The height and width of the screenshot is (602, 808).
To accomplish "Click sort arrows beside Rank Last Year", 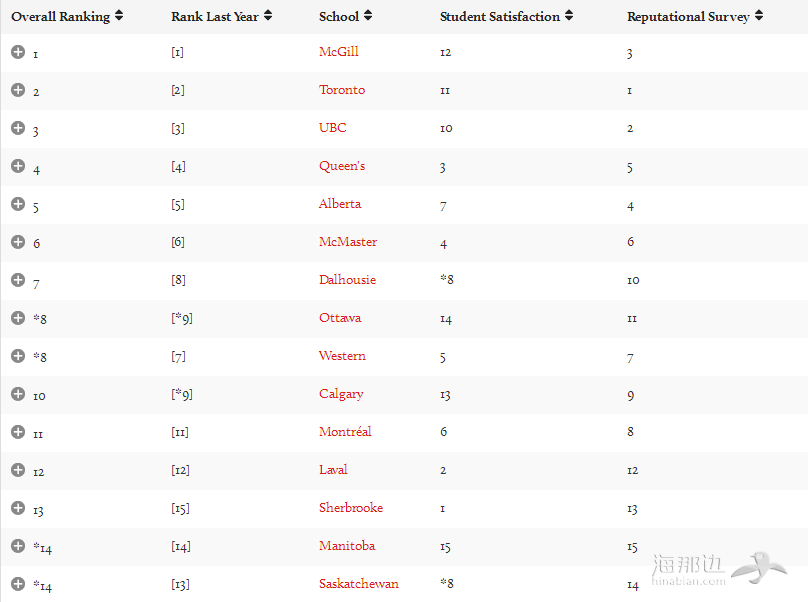I will coord(268,16).
